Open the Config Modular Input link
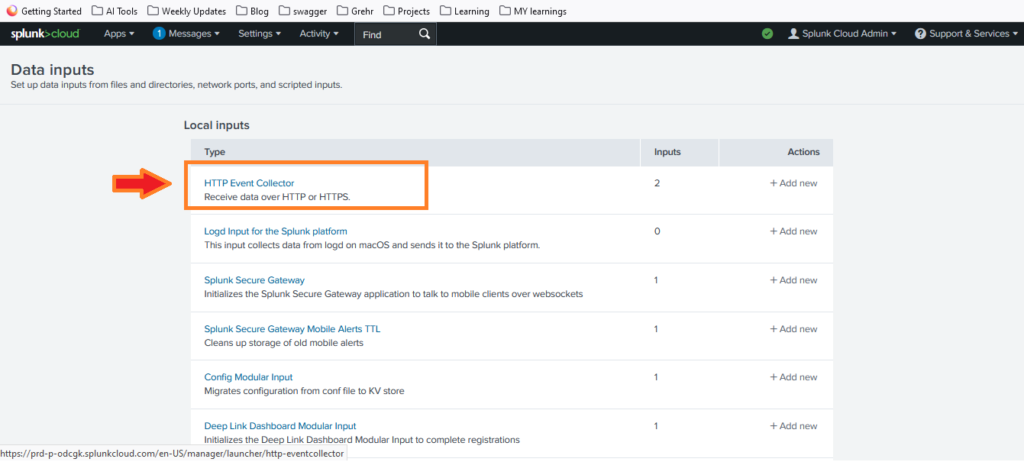This screenshot has width=1024, height=462. pyautogui.click(x=246, y=377)
